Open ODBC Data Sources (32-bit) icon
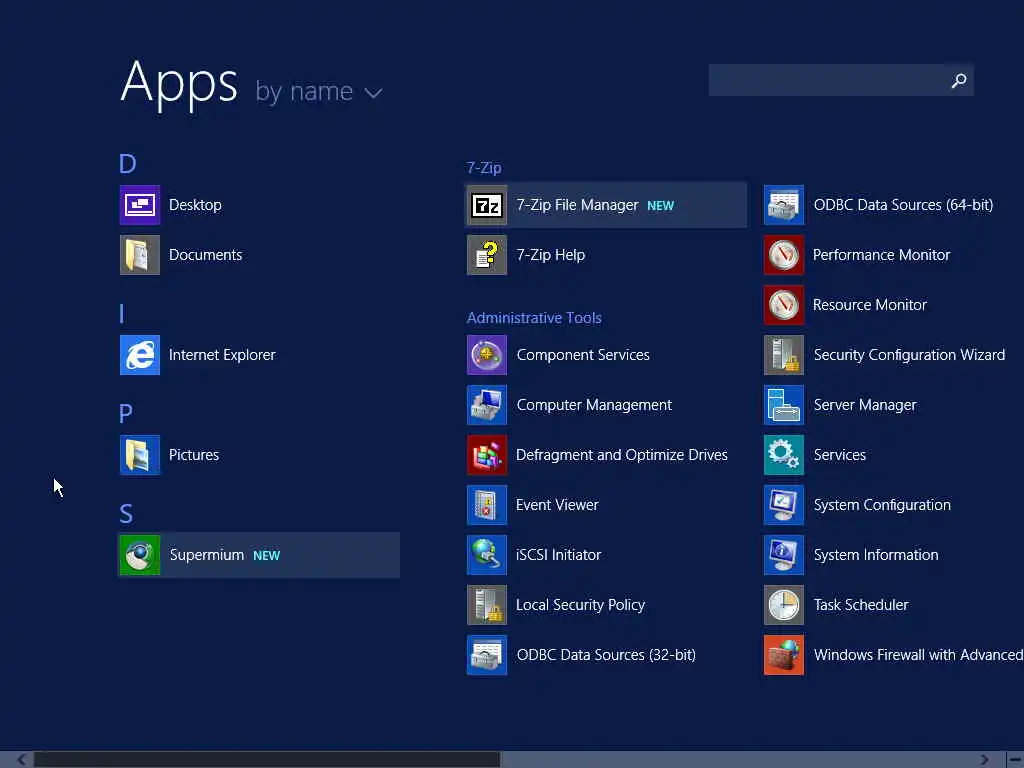The image size is (1024, 768). click(x=487, y=655)
